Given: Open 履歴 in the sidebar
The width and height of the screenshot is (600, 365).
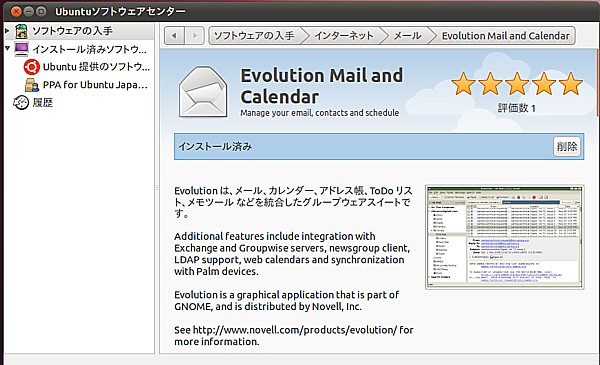Looking at the screenshot, I should (42, 103).
